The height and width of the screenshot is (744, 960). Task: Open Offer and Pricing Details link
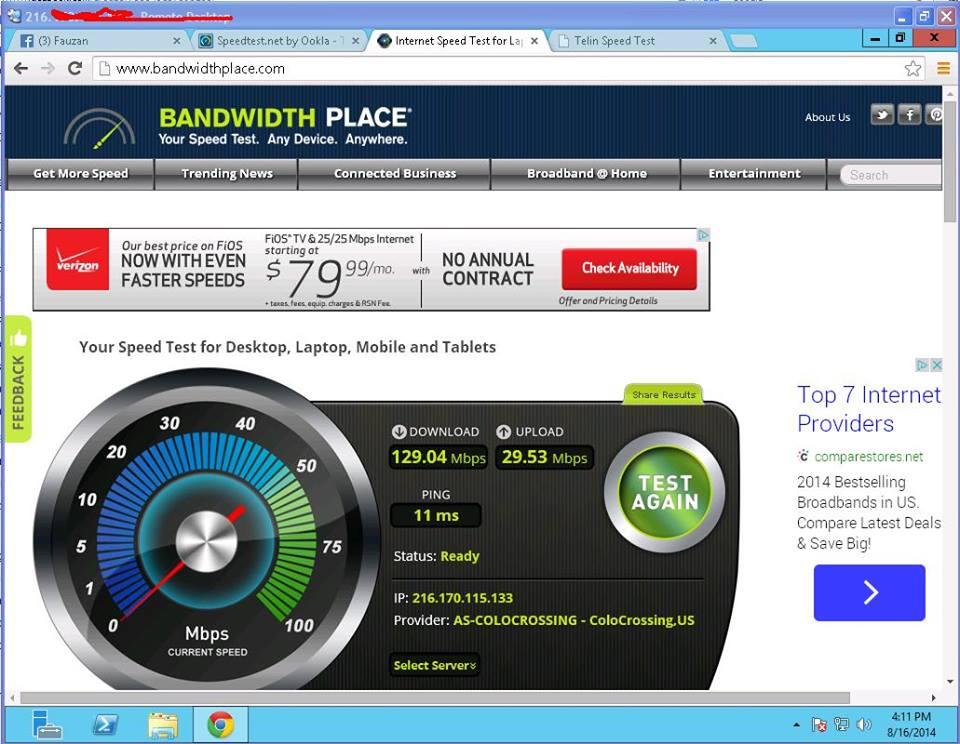pyautogui.click(x=608, y=301)
